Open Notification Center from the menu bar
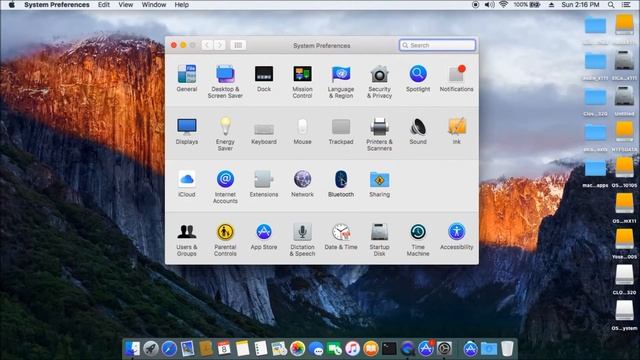This screenshot has width=640, height=360. pyautogui.click(x=626, y=5)
